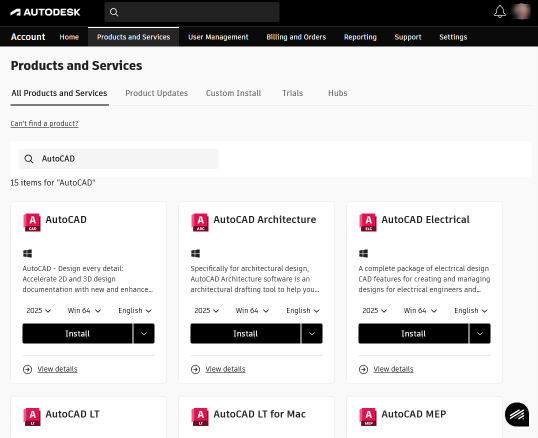Click the AutoCAD LT for Mac icon
This screenshot has height=438, width=538.
click(200, 417)
